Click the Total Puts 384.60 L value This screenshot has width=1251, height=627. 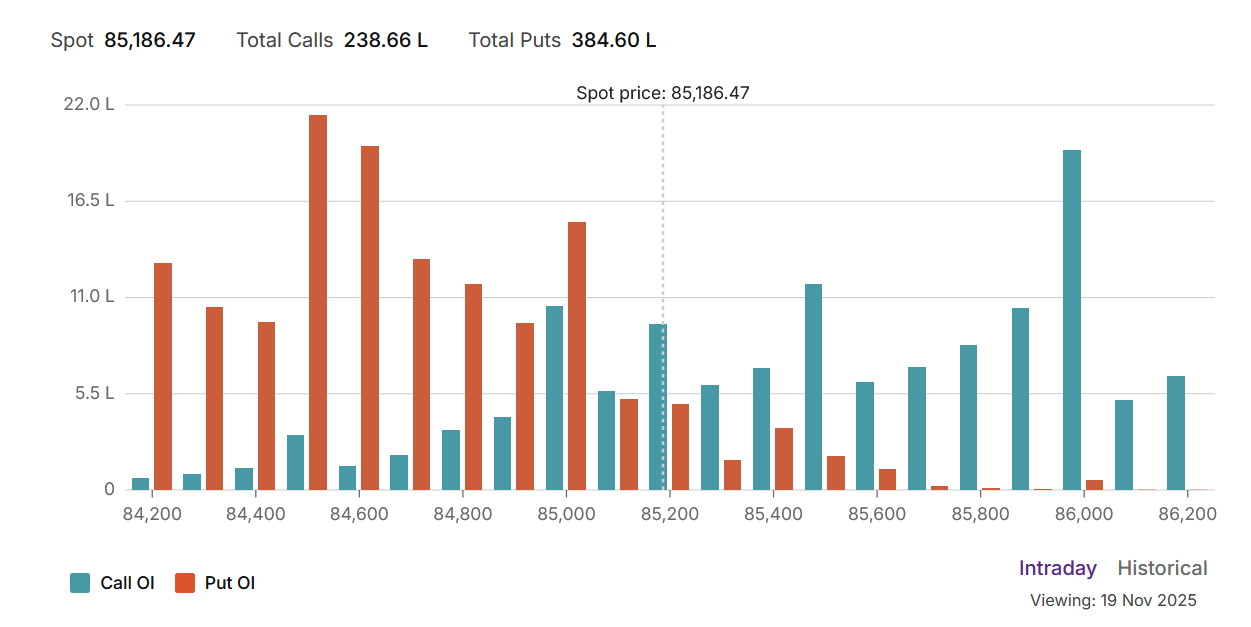click(x=614, y=41)
